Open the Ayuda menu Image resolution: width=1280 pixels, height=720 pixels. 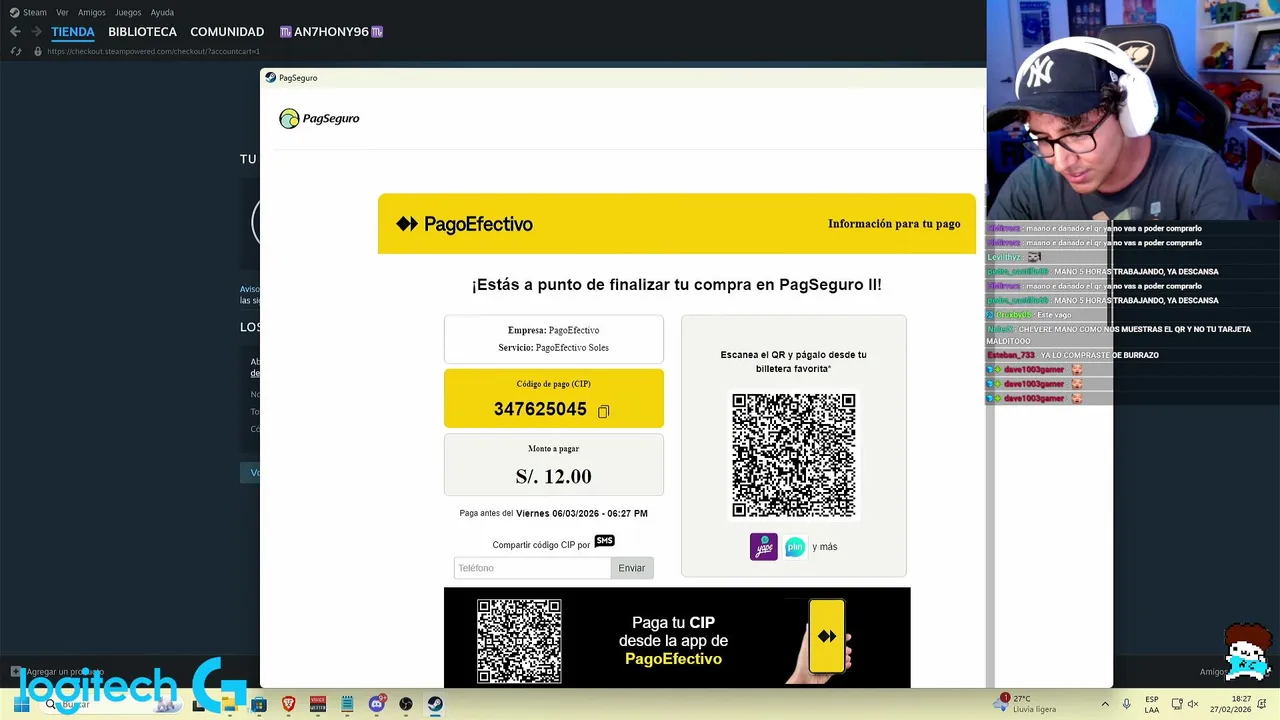pyautogui.click(x=162, y=12)
